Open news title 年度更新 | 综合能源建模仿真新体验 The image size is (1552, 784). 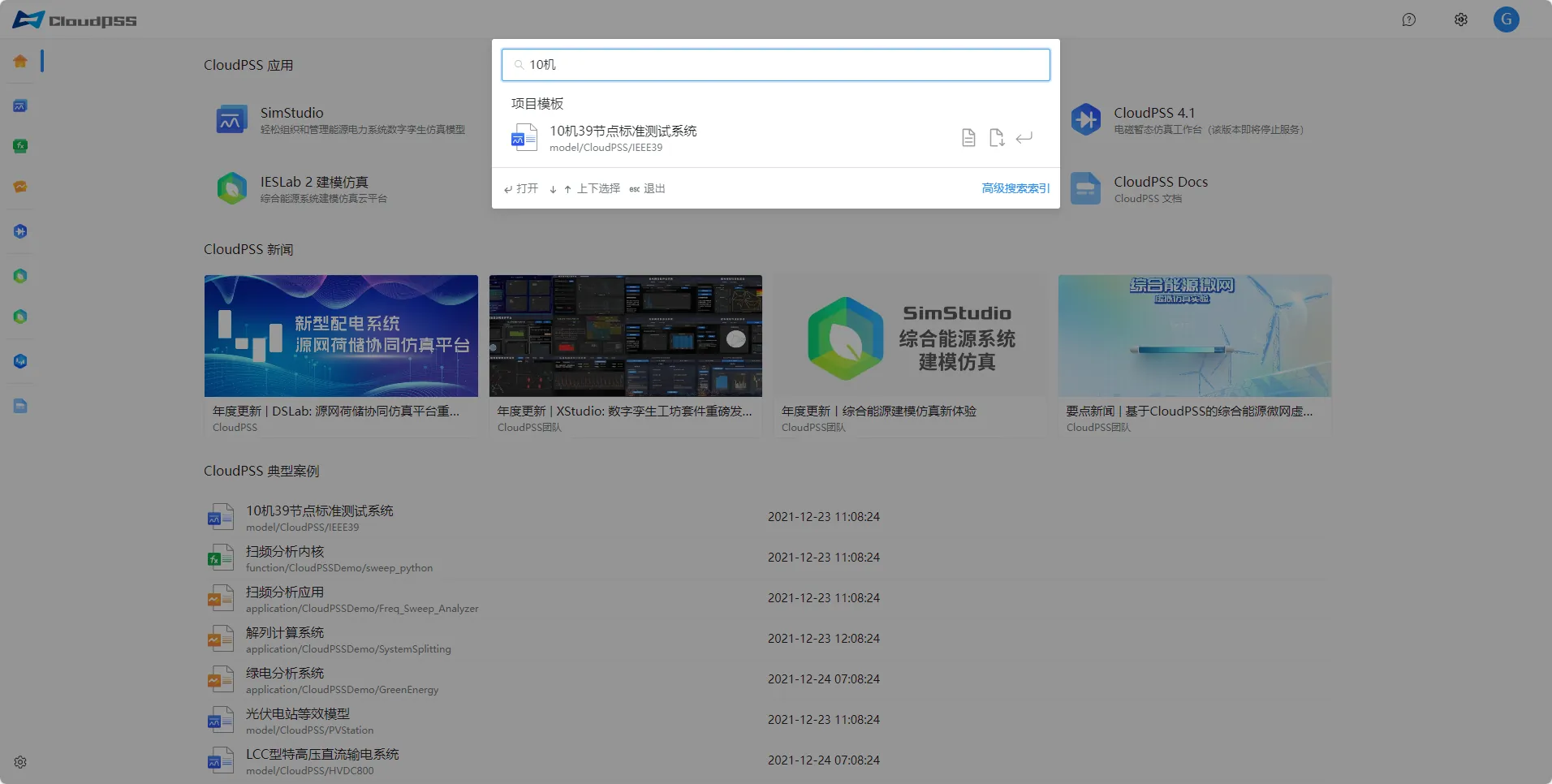pyautogui.click(x=879, y=411)
